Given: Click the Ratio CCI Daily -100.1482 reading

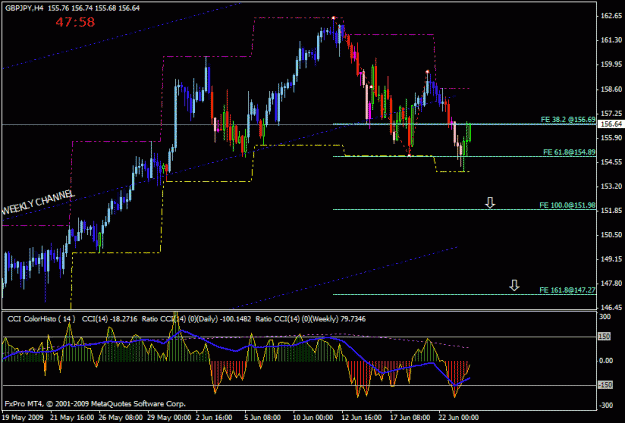Looking at the screenshot, I should click(197, 319).
